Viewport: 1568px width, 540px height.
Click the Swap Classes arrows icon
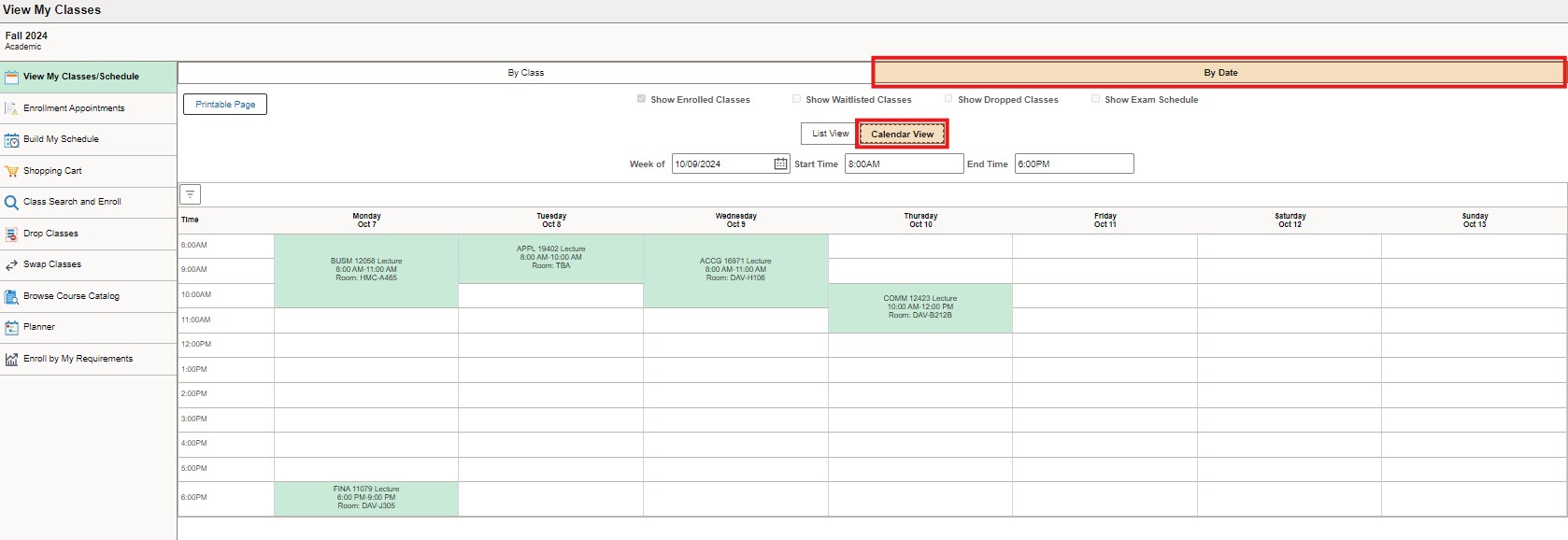point(11,265)
